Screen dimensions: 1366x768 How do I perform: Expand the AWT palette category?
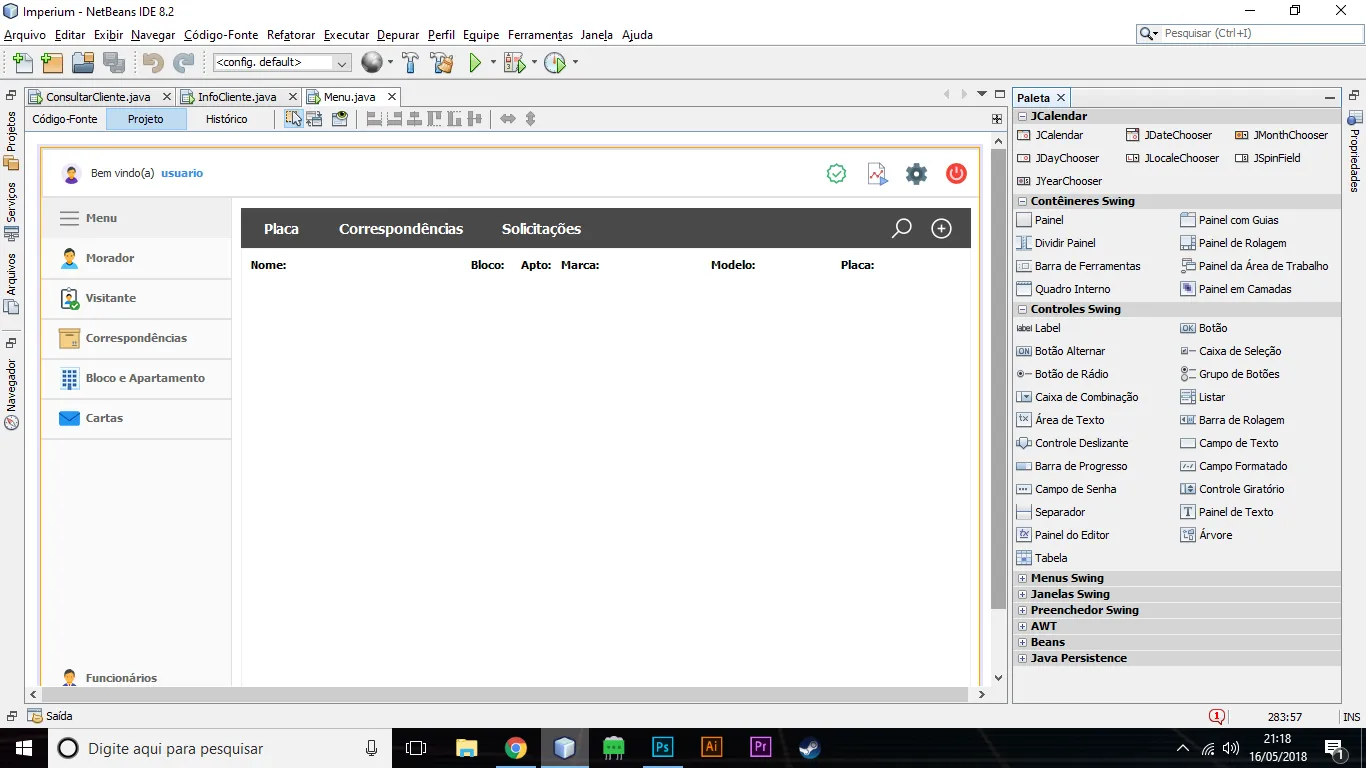(1022, 626)
